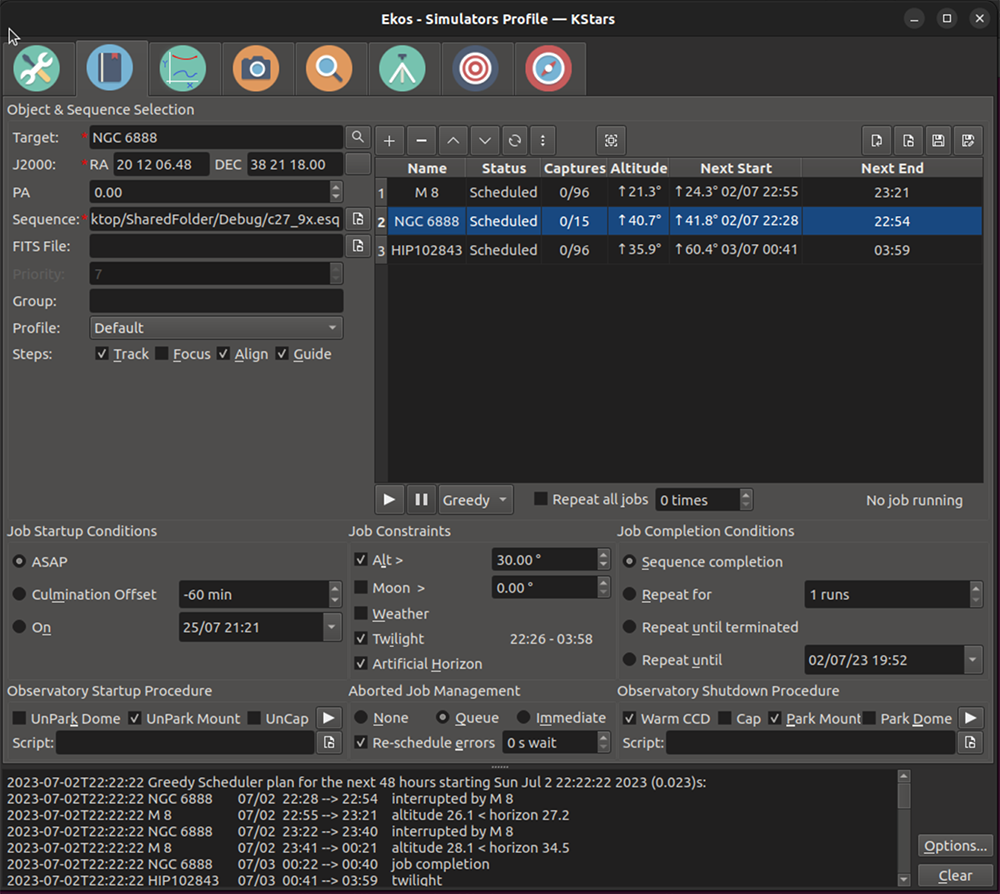Move the selected job up

coord(453,140)
